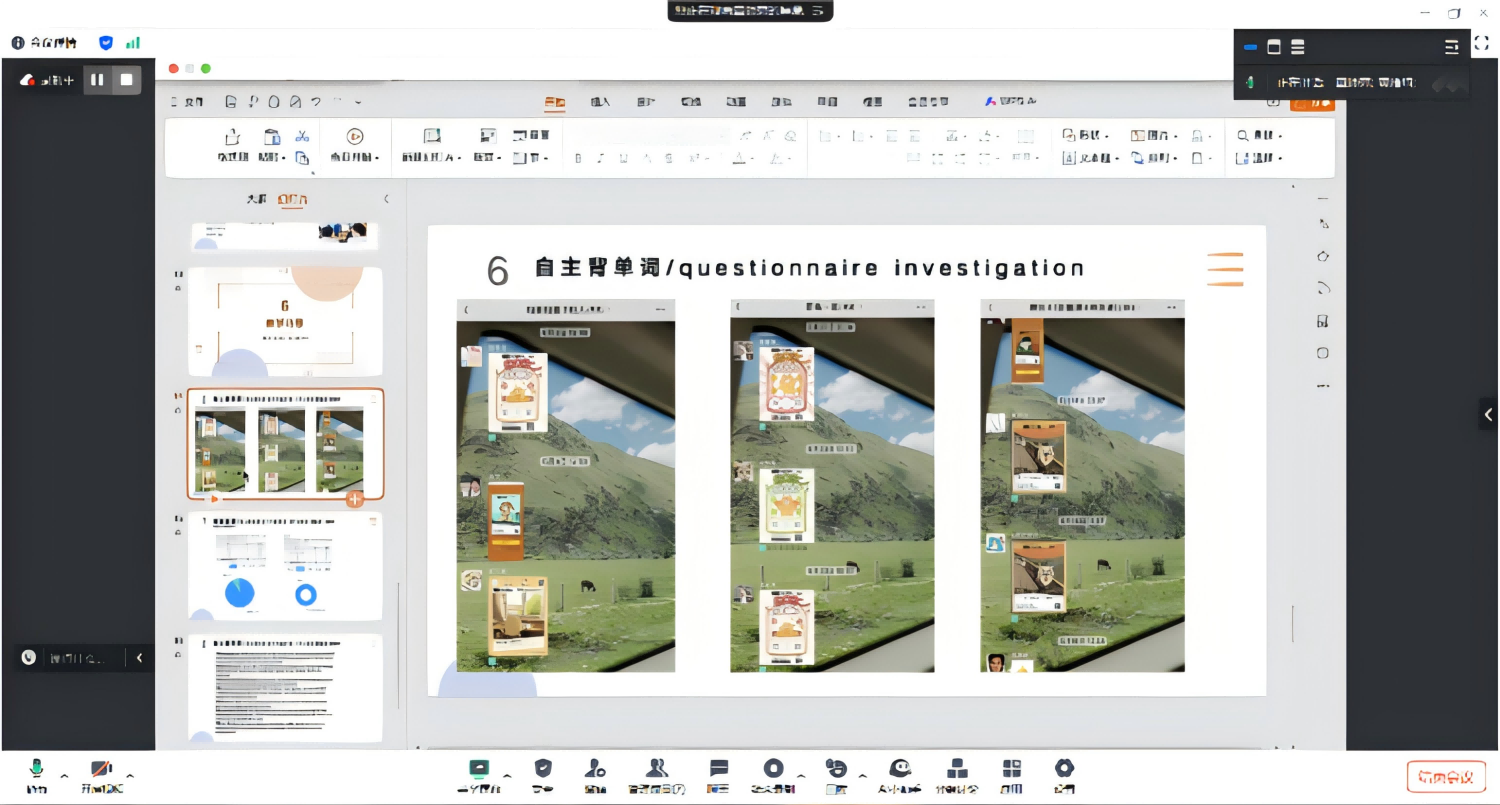Open the breakout rooms icon
Image resolution: width=1500 pixels, height=805 pixels.
[x=957, y=770]
